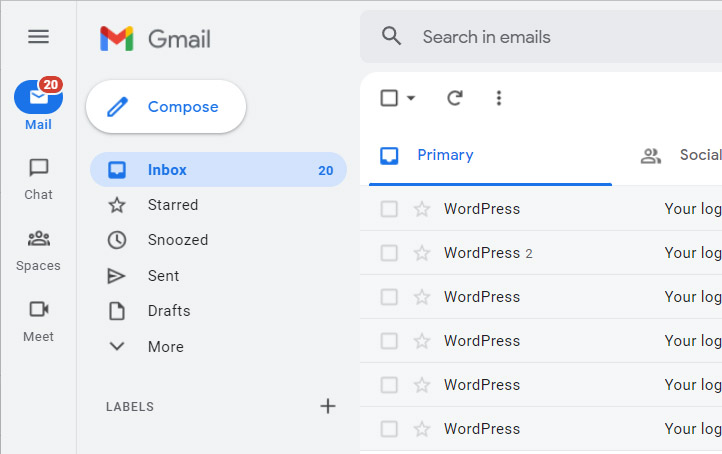
Task: Click the search magnifier icon
Action: pos(391,36)
